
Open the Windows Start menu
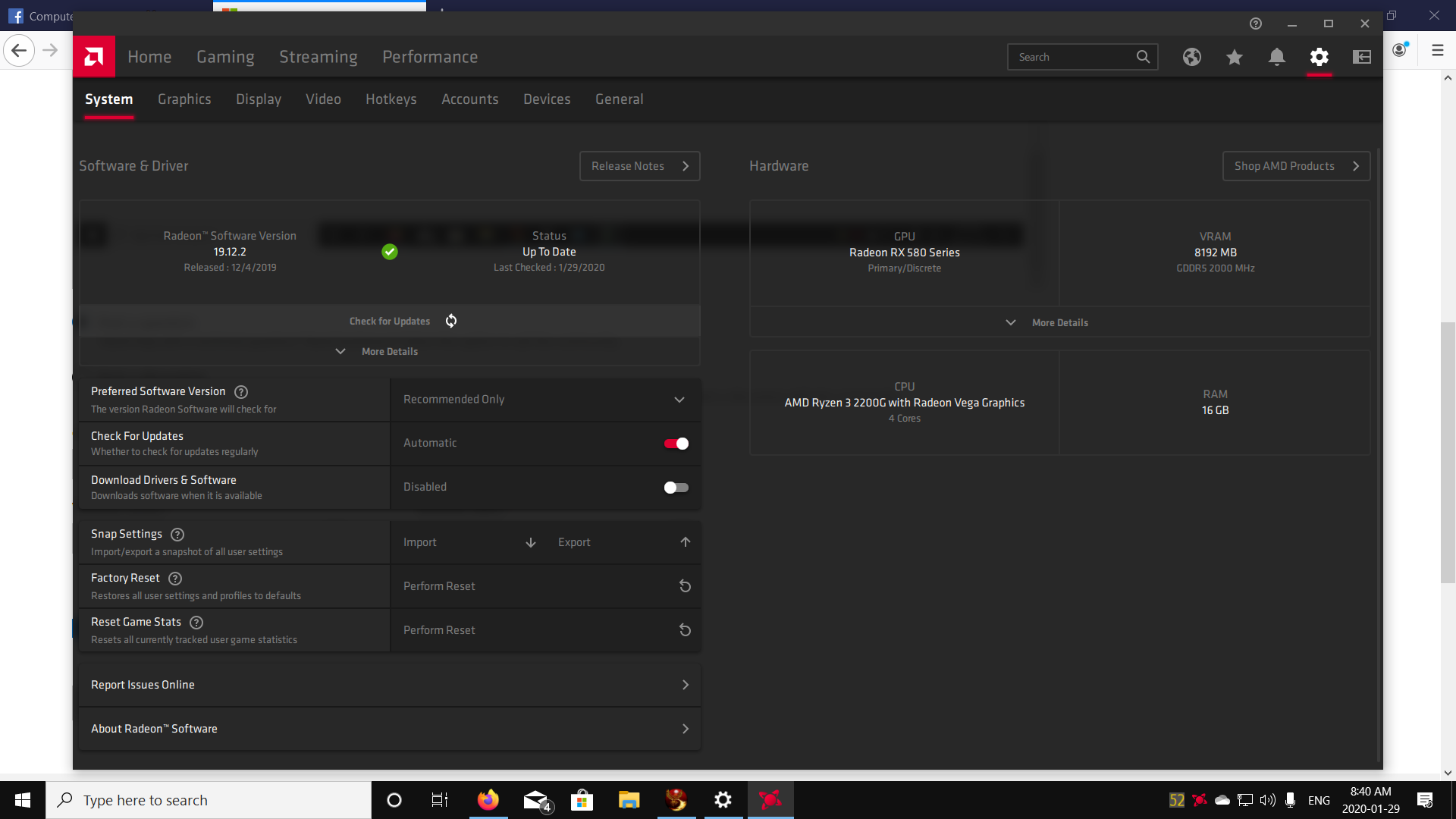[x=23, y=800]
